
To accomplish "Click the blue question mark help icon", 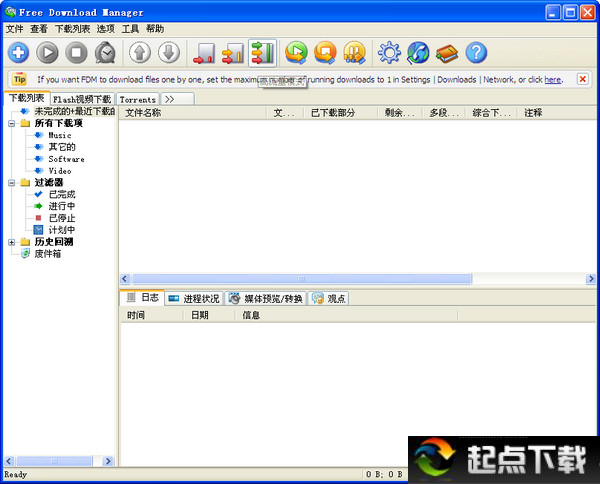I will click(476, 53).
